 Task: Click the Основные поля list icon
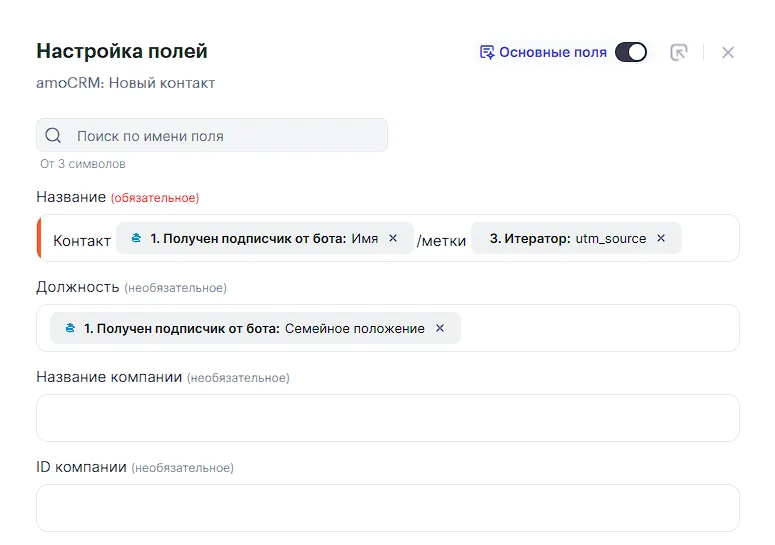pyautogui.click(x=487, y=52)
